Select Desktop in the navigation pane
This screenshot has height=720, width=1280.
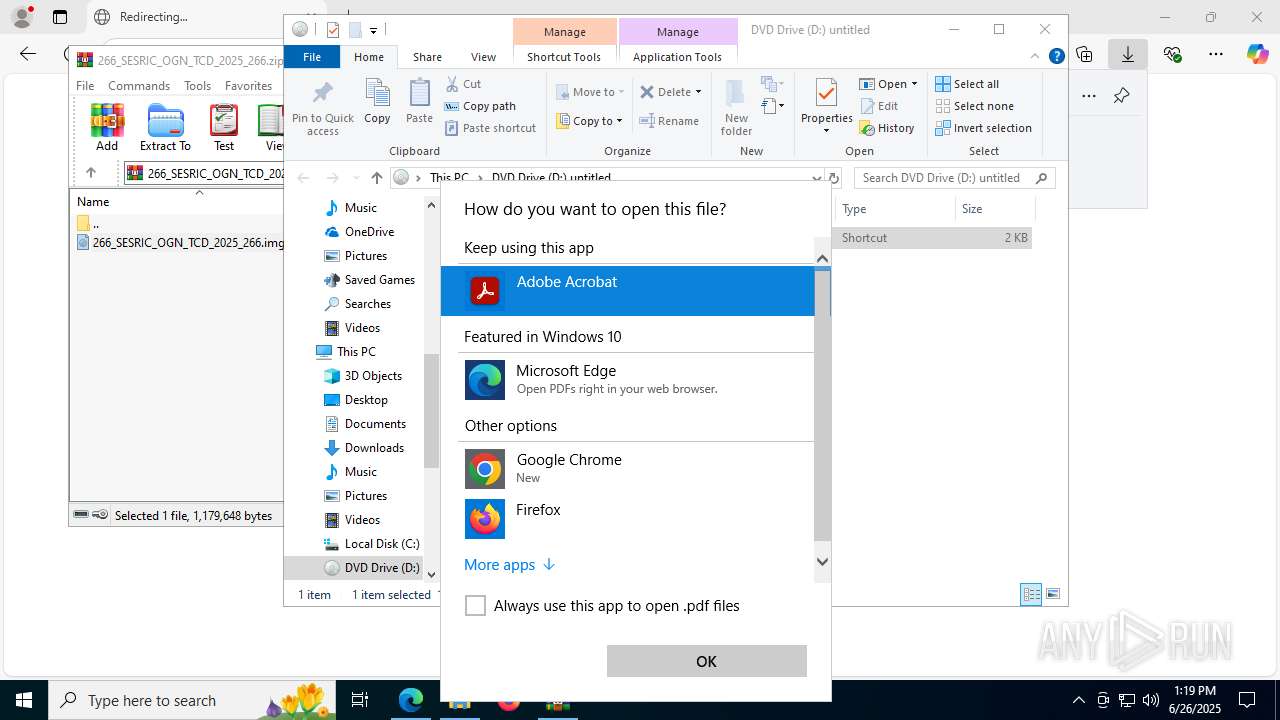[366, 400]
